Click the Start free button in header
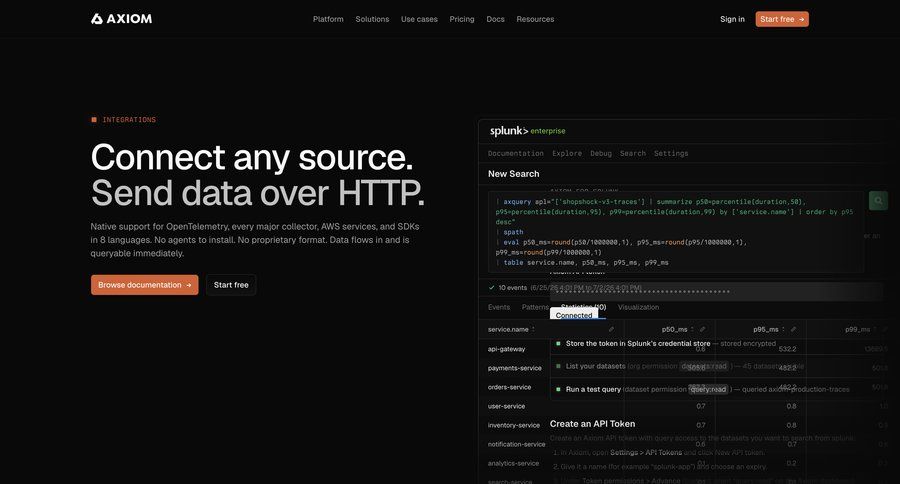This screenshot has height=484, width=900. (782, 19)
